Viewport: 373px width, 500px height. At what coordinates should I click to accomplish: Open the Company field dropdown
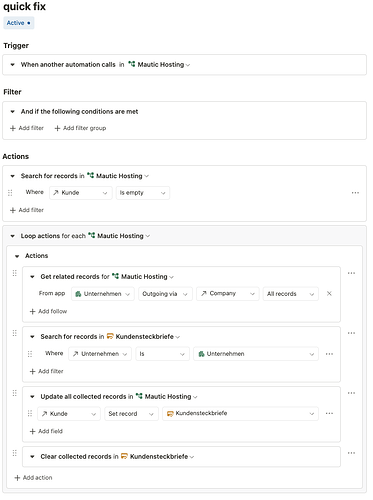click(228, 294)
